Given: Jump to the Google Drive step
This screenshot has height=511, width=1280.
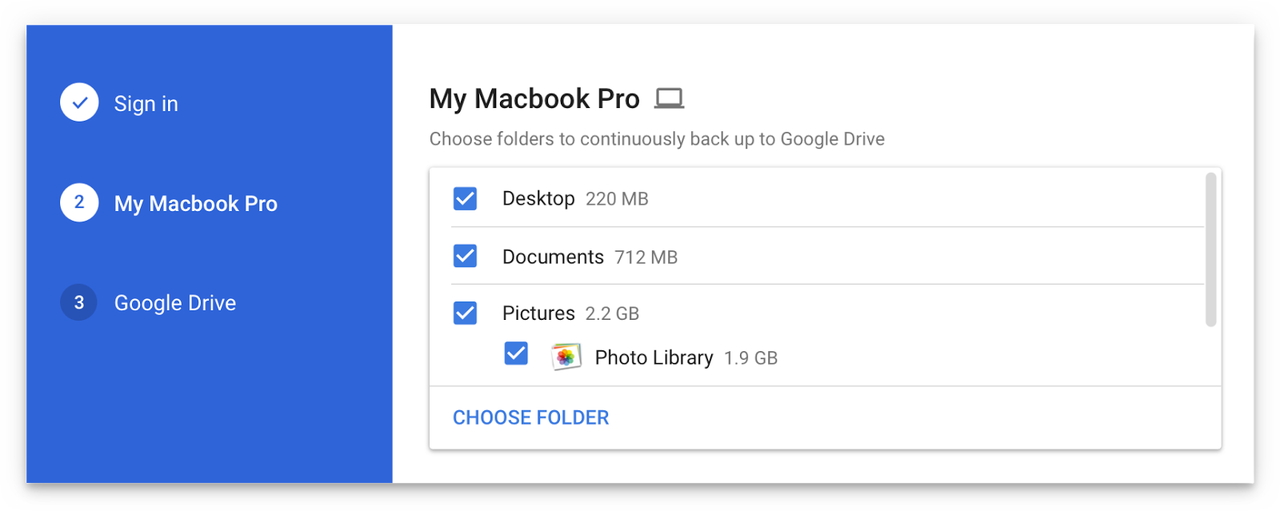Looking at the screenshot, I should point(175,302).
